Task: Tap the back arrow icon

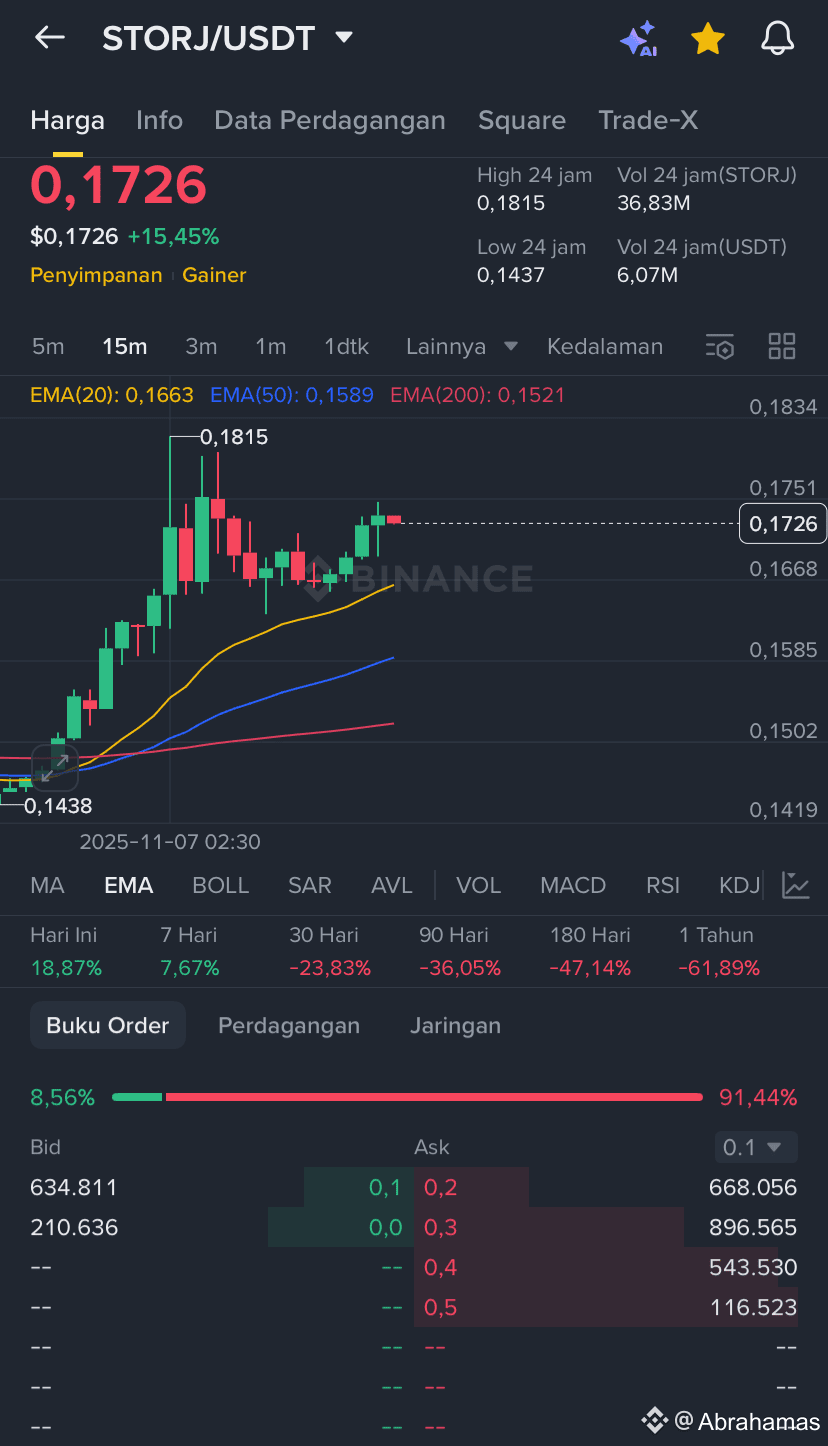Action: pos(49,38)
